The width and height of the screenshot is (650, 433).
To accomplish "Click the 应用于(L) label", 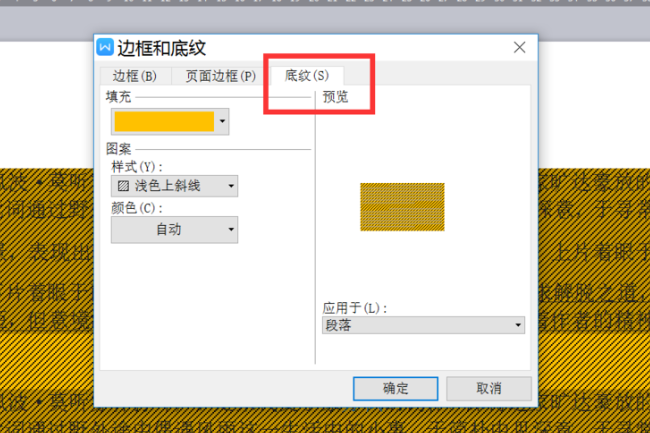I will pyautogui.click(x=355, y=308).
